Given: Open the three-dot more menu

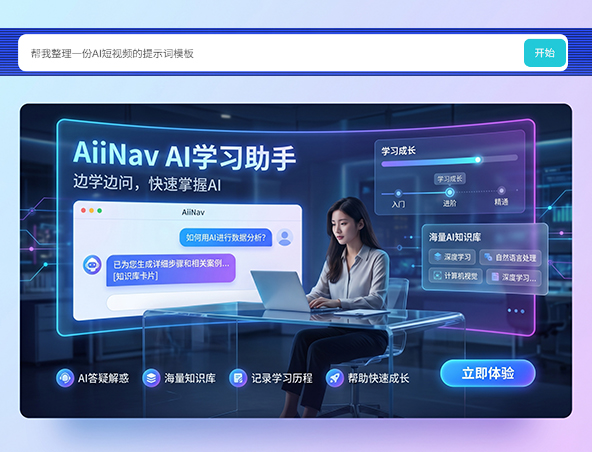Looking at the screenshot, I should coord(516,311).
